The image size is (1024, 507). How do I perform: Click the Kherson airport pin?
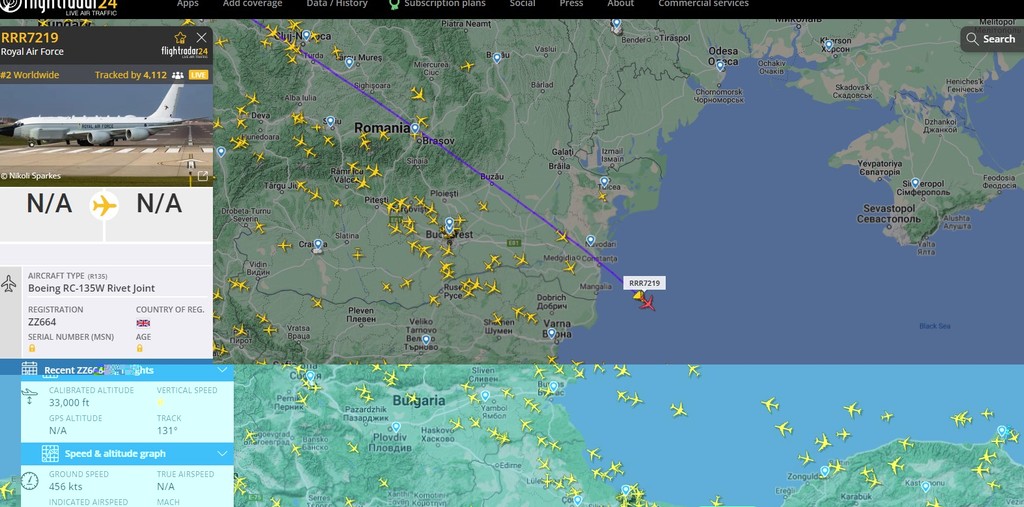tap(829, 45)
